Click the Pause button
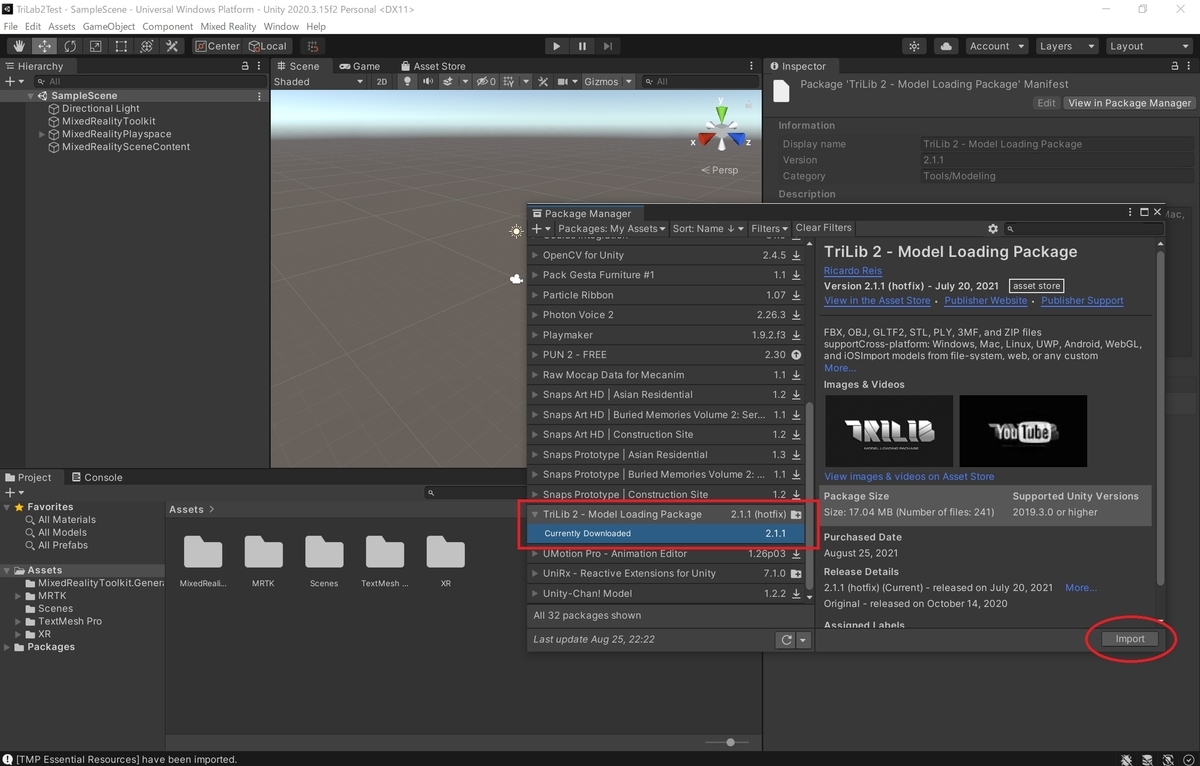Image resolution: width=1200 pixels, height=766 pixels. (582, 46)
